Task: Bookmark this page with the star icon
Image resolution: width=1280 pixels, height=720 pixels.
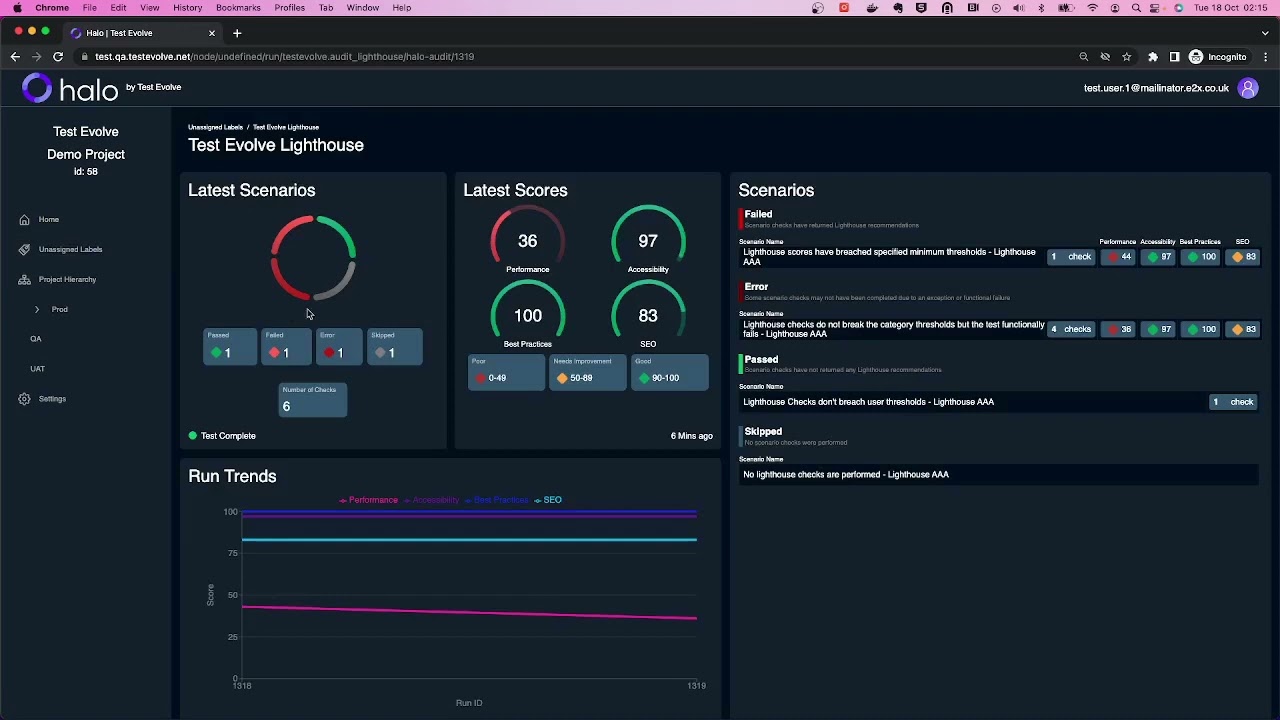Action: click(1127, 57)
